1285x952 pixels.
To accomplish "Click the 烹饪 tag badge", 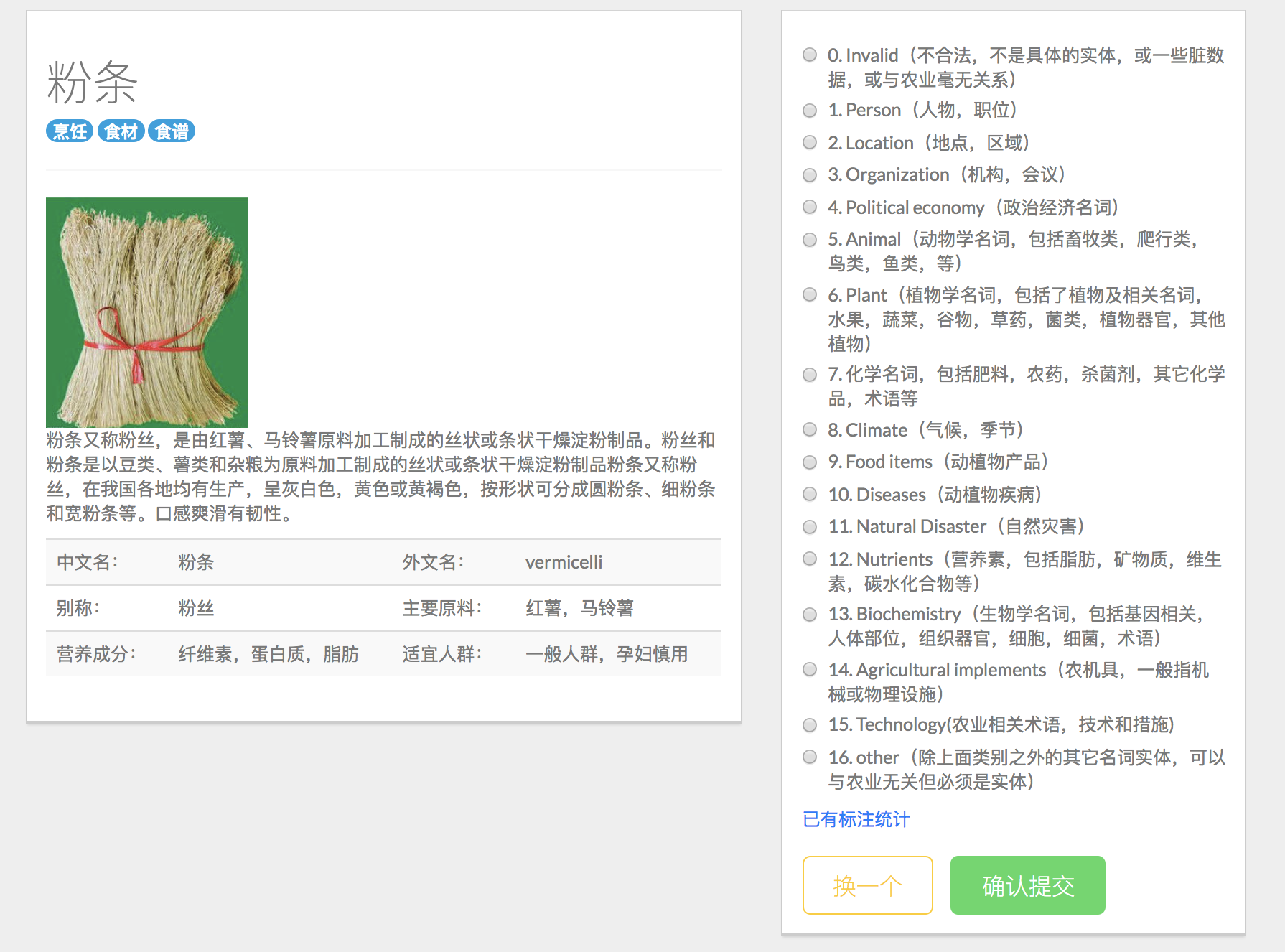I will (70, 131).
